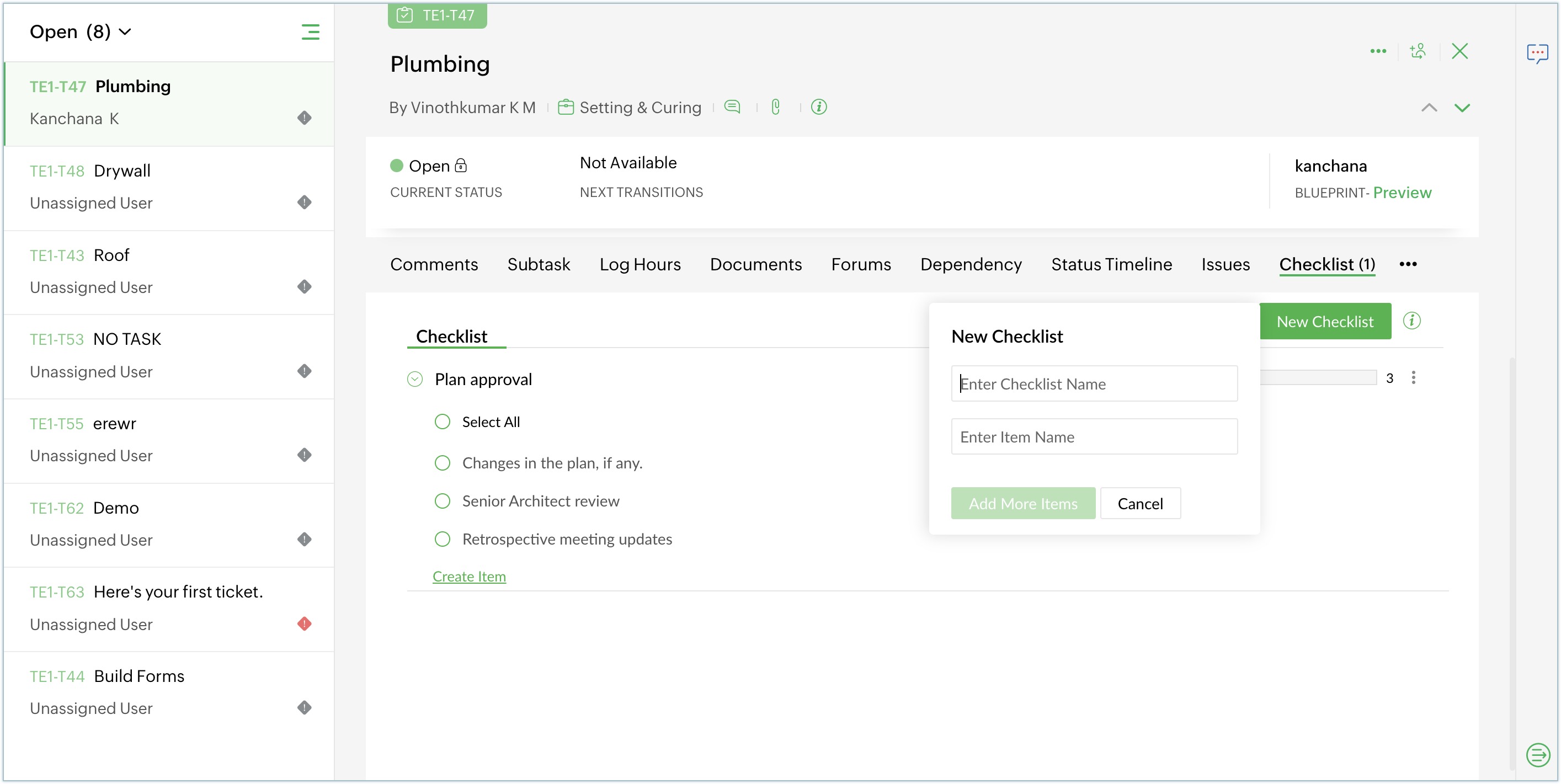
Task: Click the add followers user icon
Action: [x=1418, y=51]
